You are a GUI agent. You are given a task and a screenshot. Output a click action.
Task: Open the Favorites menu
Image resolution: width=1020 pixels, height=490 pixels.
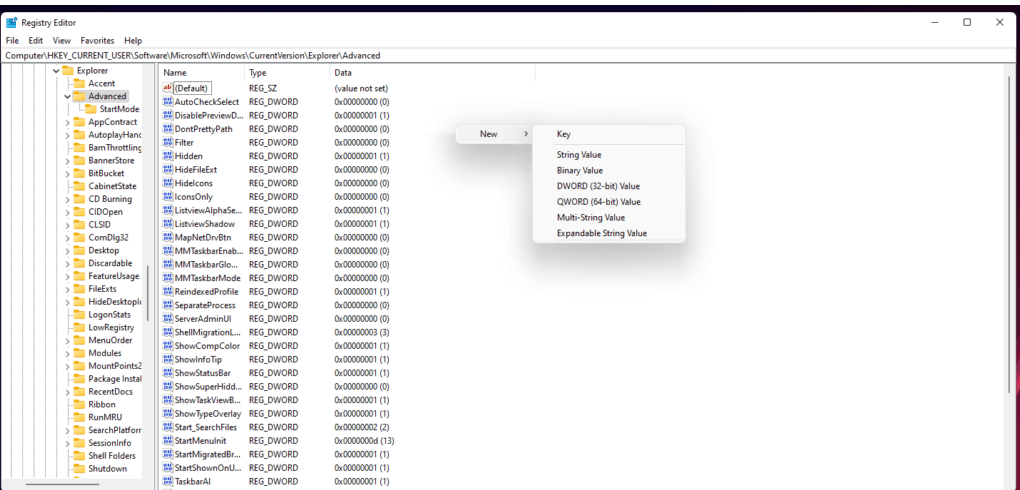(97, 40)
